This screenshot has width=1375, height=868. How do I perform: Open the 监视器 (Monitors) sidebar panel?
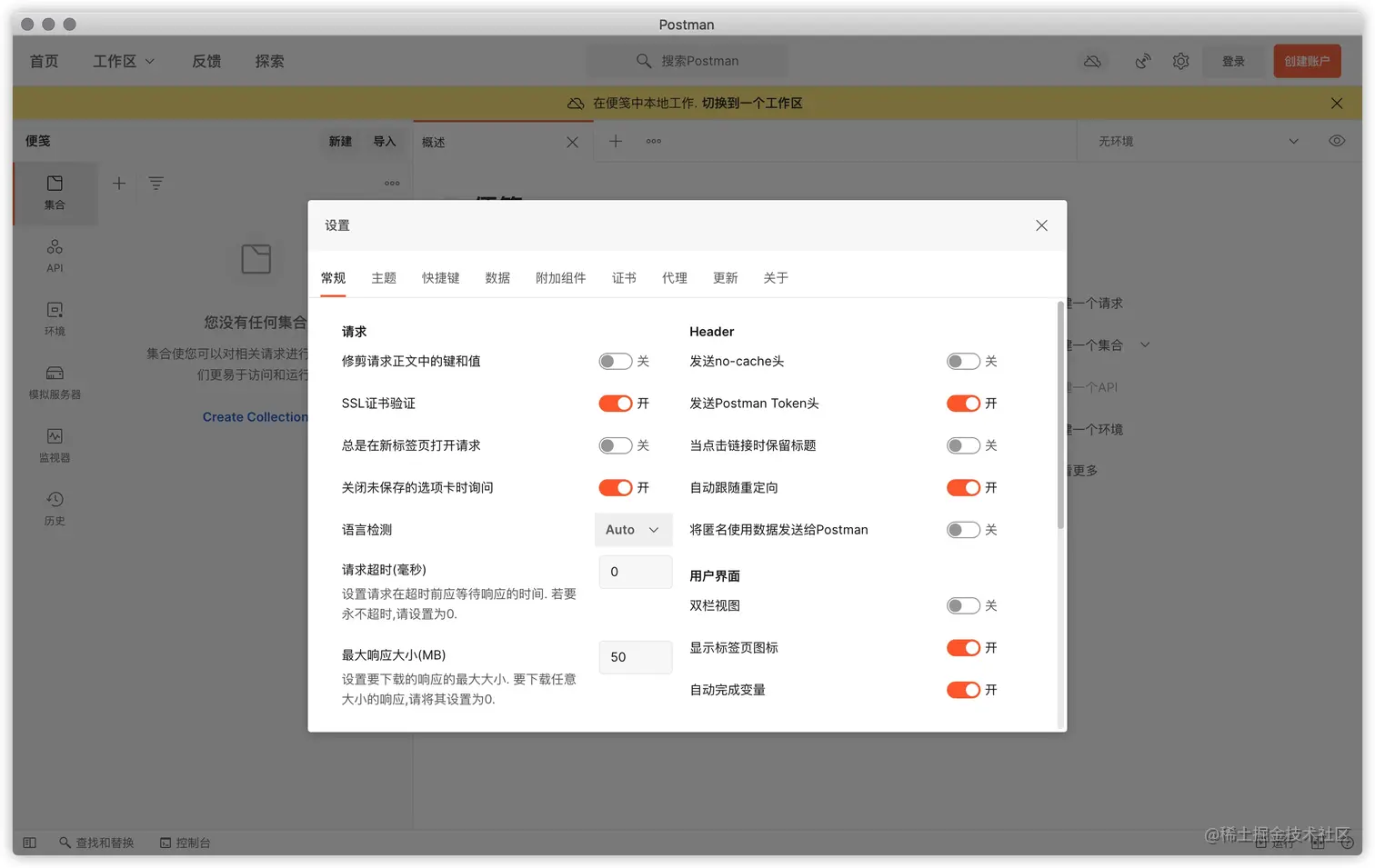[54, 446]
